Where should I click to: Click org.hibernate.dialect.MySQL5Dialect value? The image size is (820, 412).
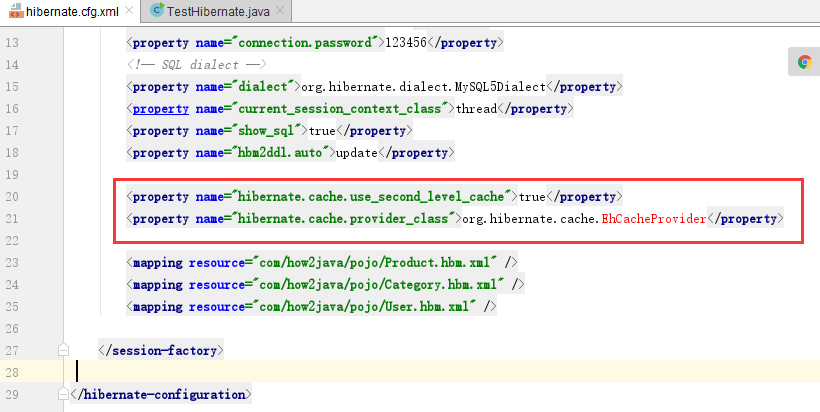click(423, 87)
